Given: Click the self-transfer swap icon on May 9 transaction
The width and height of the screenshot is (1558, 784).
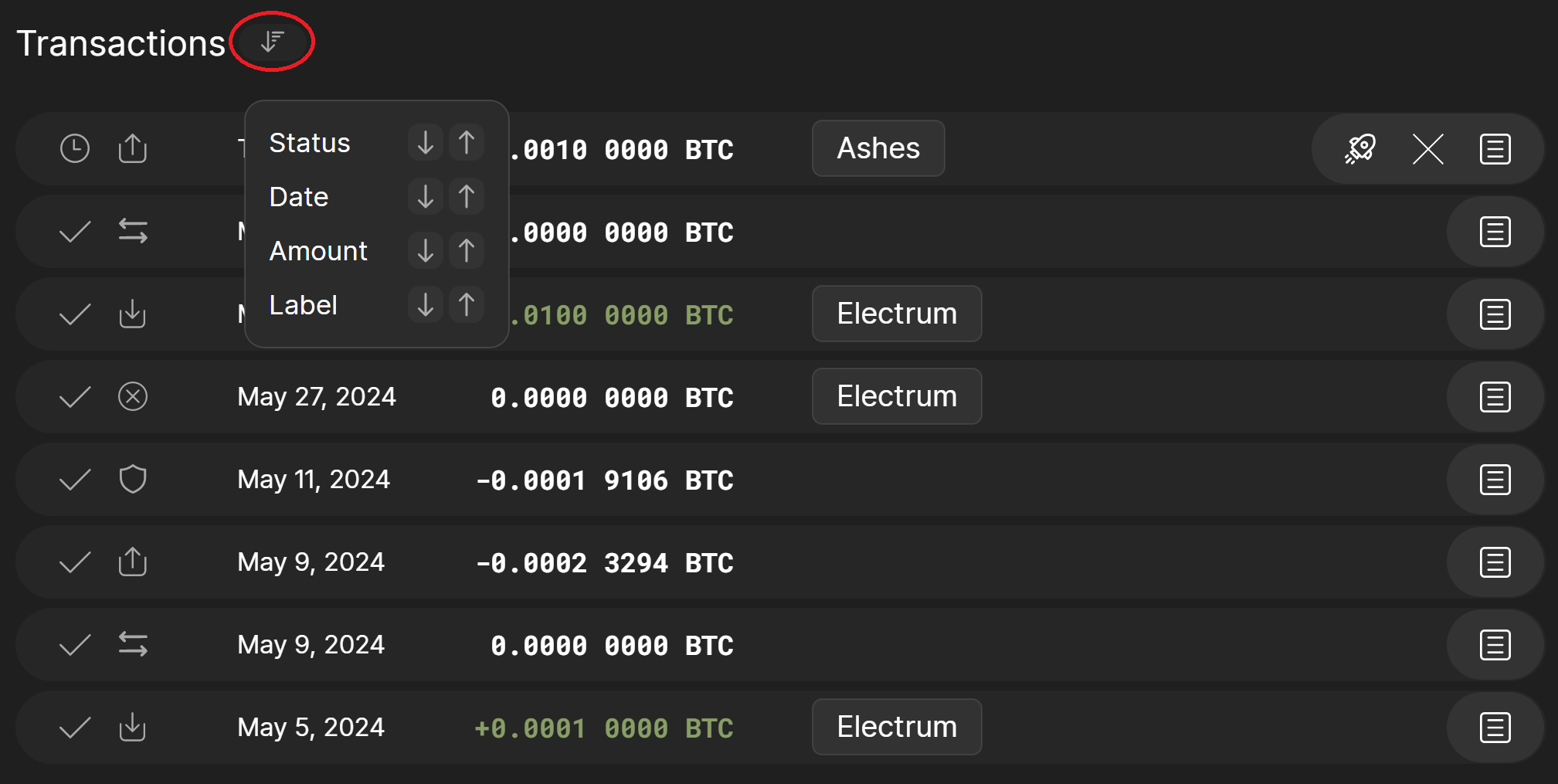Looking at the screenshot, I should [132, 643].
